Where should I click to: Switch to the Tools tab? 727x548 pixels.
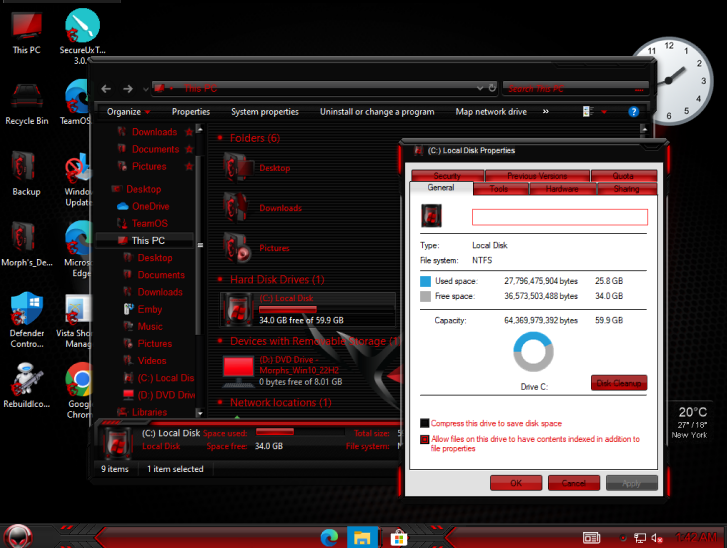[499, 189]
